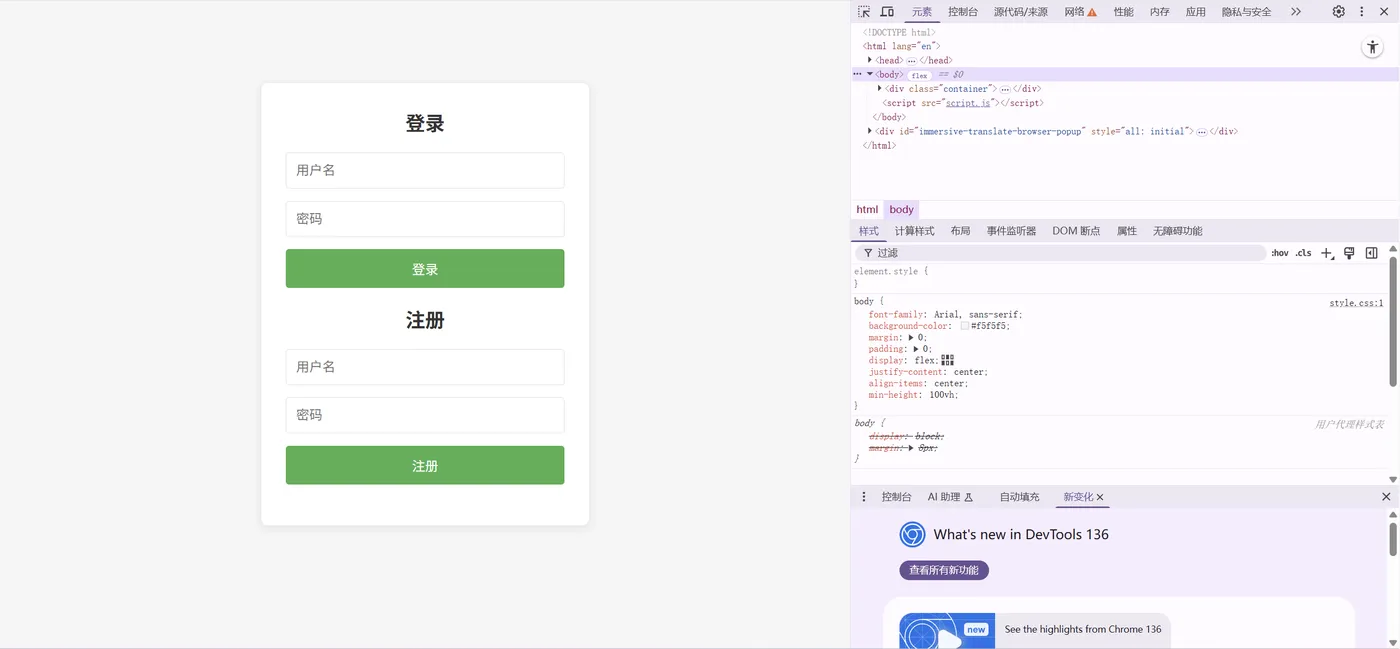Viewport: 1400px width, 649px height.
Task: Show more DevTools tabs chevron
Action: pyautogui.click(x=1296, y=12)
